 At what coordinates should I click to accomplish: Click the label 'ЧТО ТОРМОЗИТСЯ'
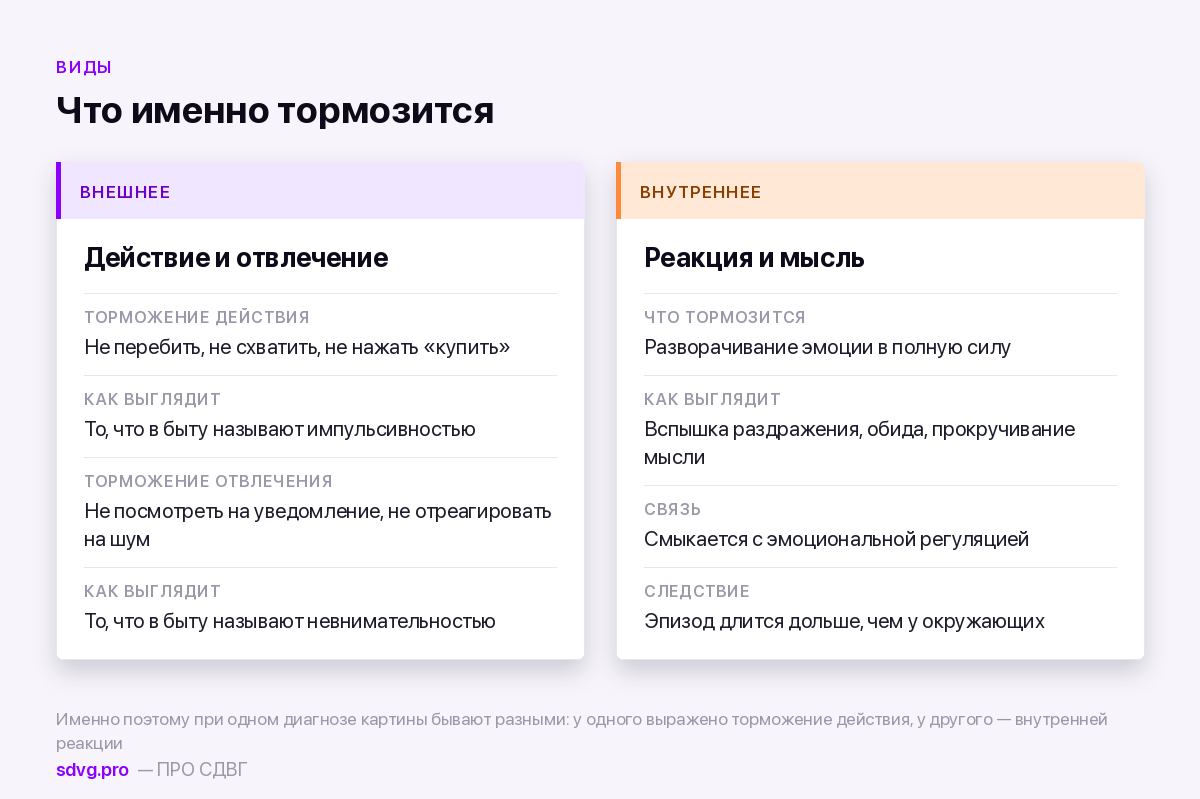pyautogui.click(x=725, y=318)
